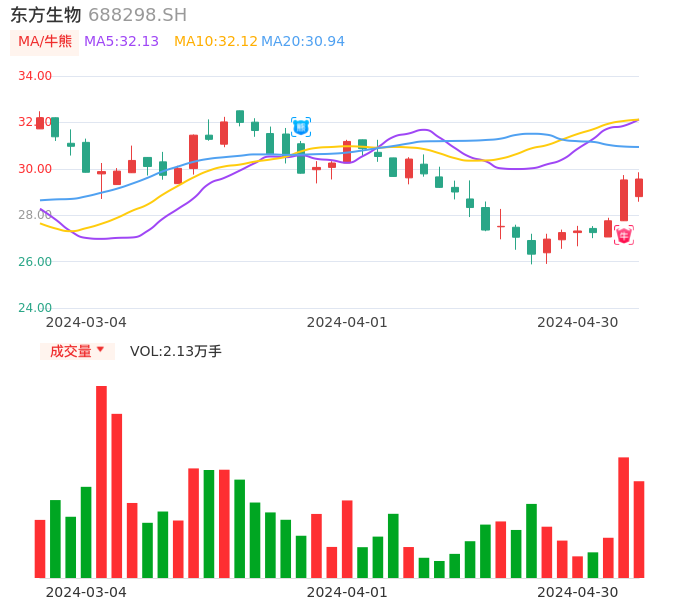Toggle the MA/牛熊 indicator button
This screenshot has height=606, width=686.
coord(44,42)
